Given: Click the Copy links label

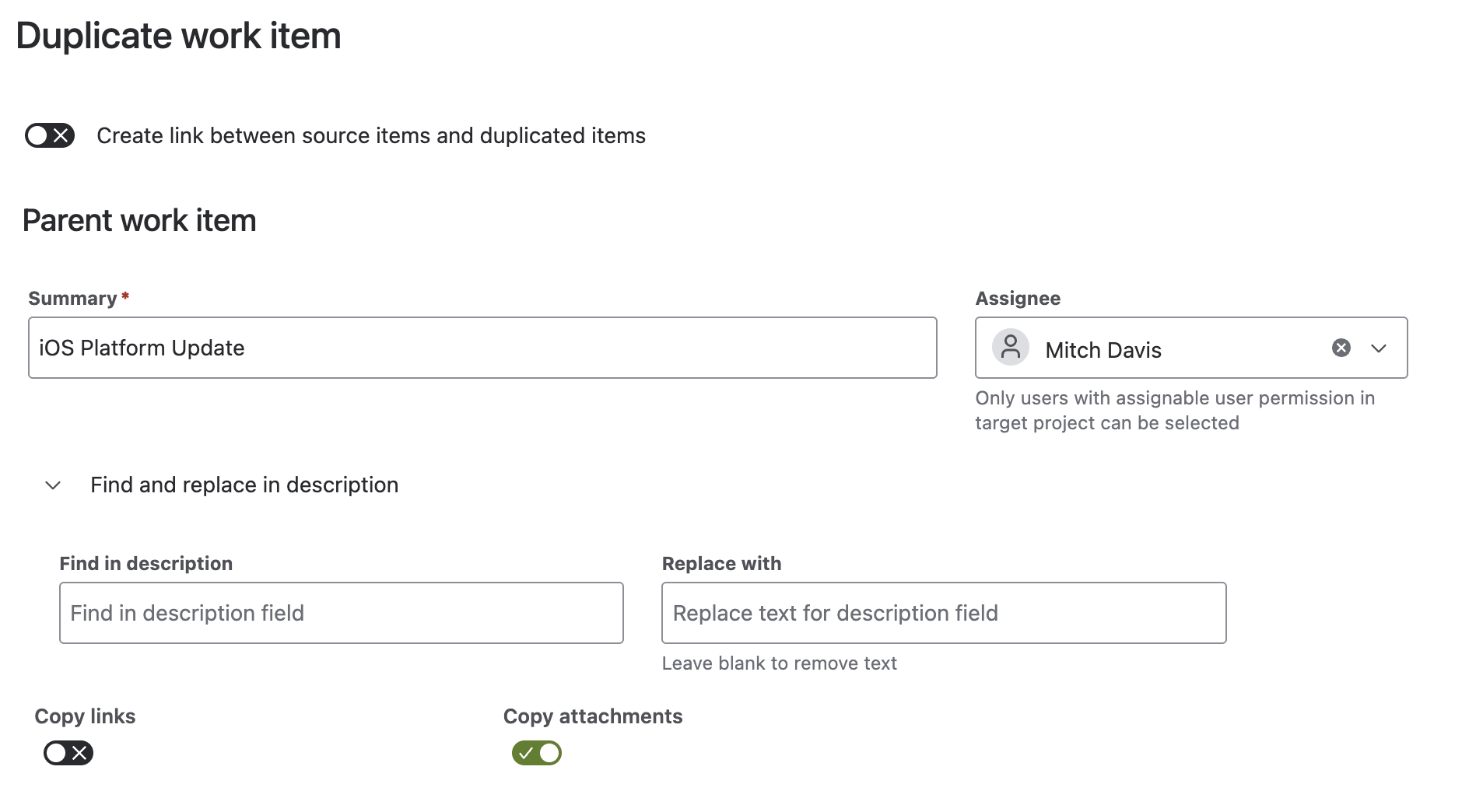Looking at the screenshot, I should (85, 716).
